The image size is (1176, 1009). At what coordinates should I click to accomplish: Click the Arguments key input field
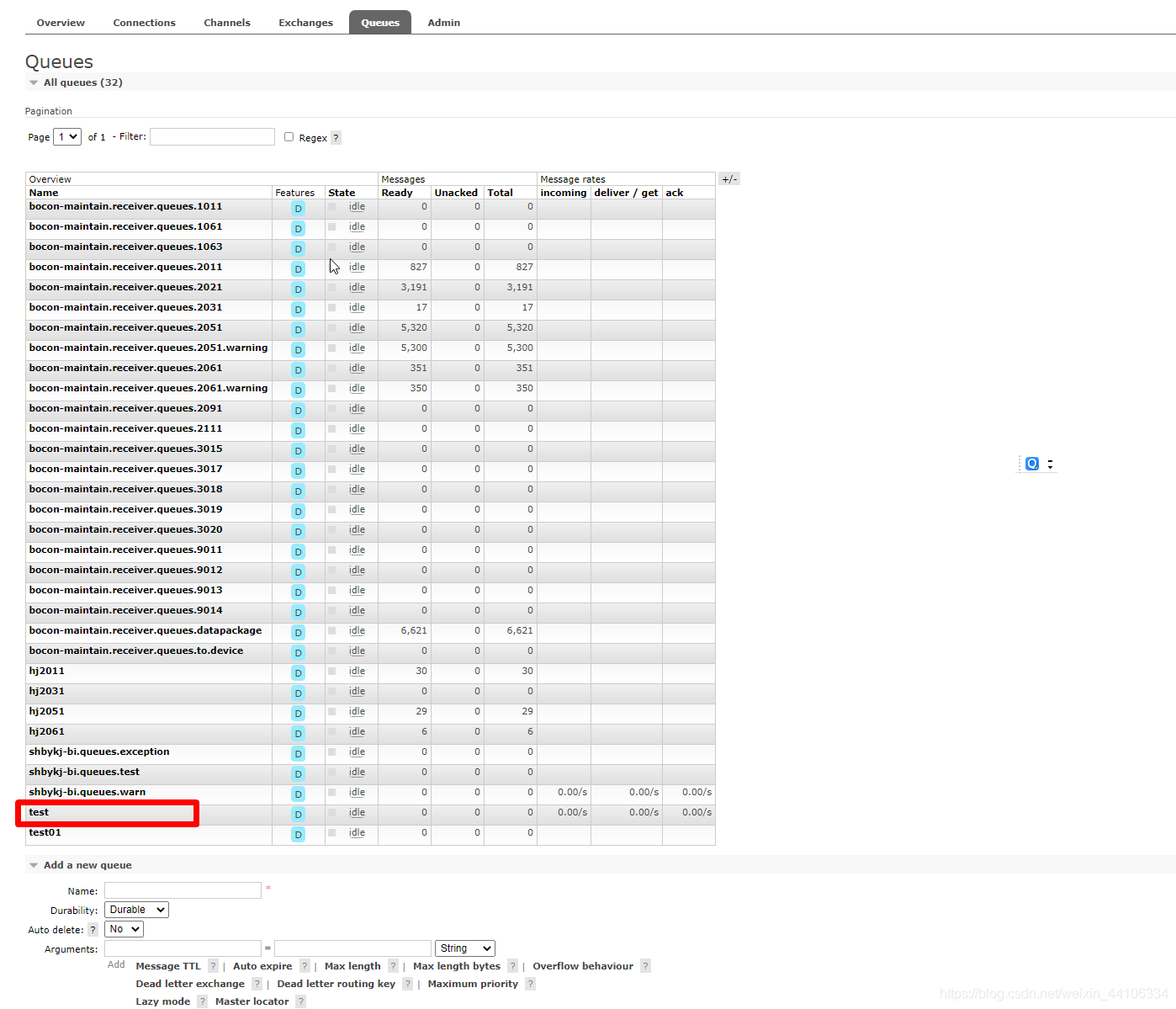pyautogui.click(x=183, y=948)
